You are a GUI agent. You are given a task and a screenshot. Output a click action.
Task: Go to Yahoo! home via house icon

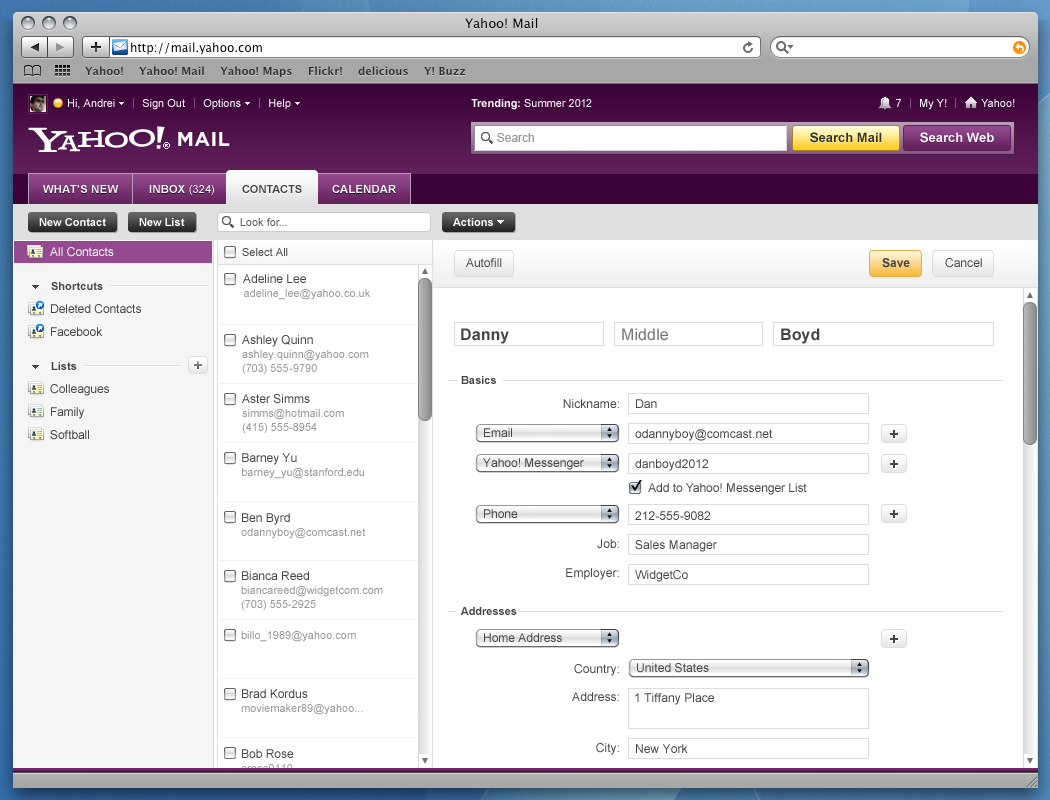point(970,103)
